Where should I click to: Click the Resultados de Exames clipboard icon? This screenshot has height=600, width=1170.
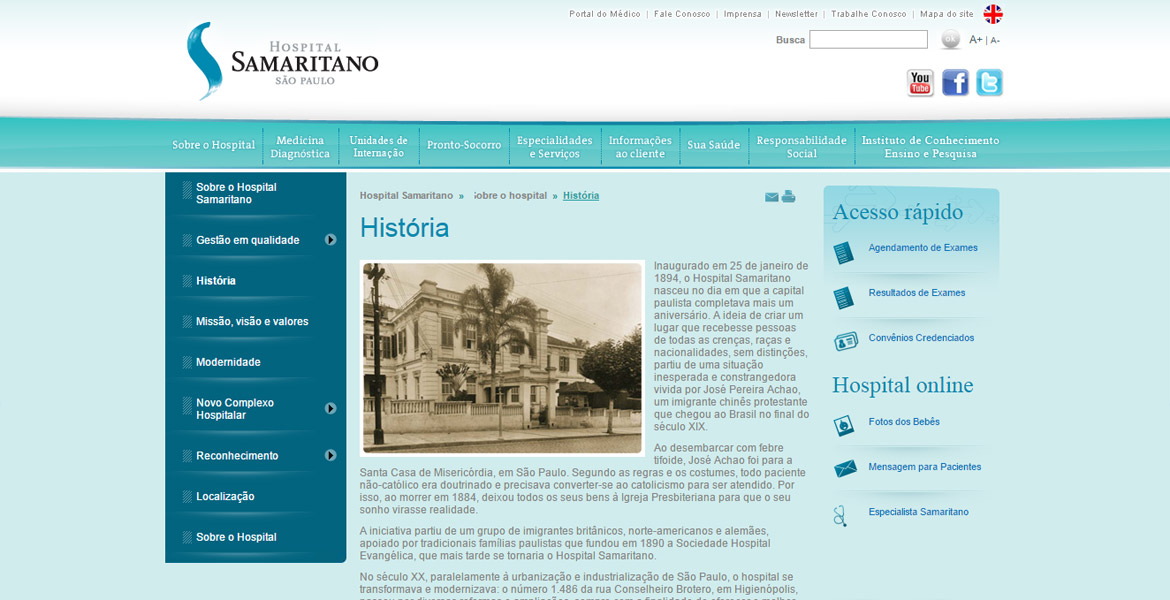844,298
